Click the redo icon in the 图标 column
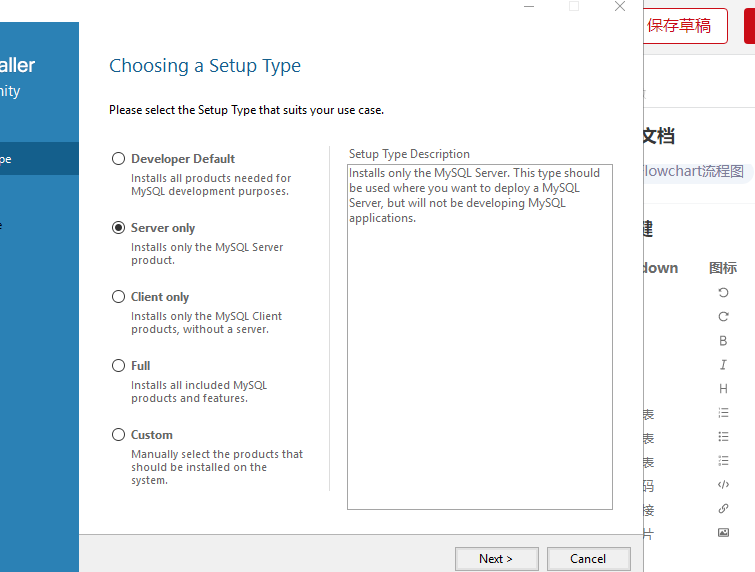The image size is (755, 572). click(723, 317)
